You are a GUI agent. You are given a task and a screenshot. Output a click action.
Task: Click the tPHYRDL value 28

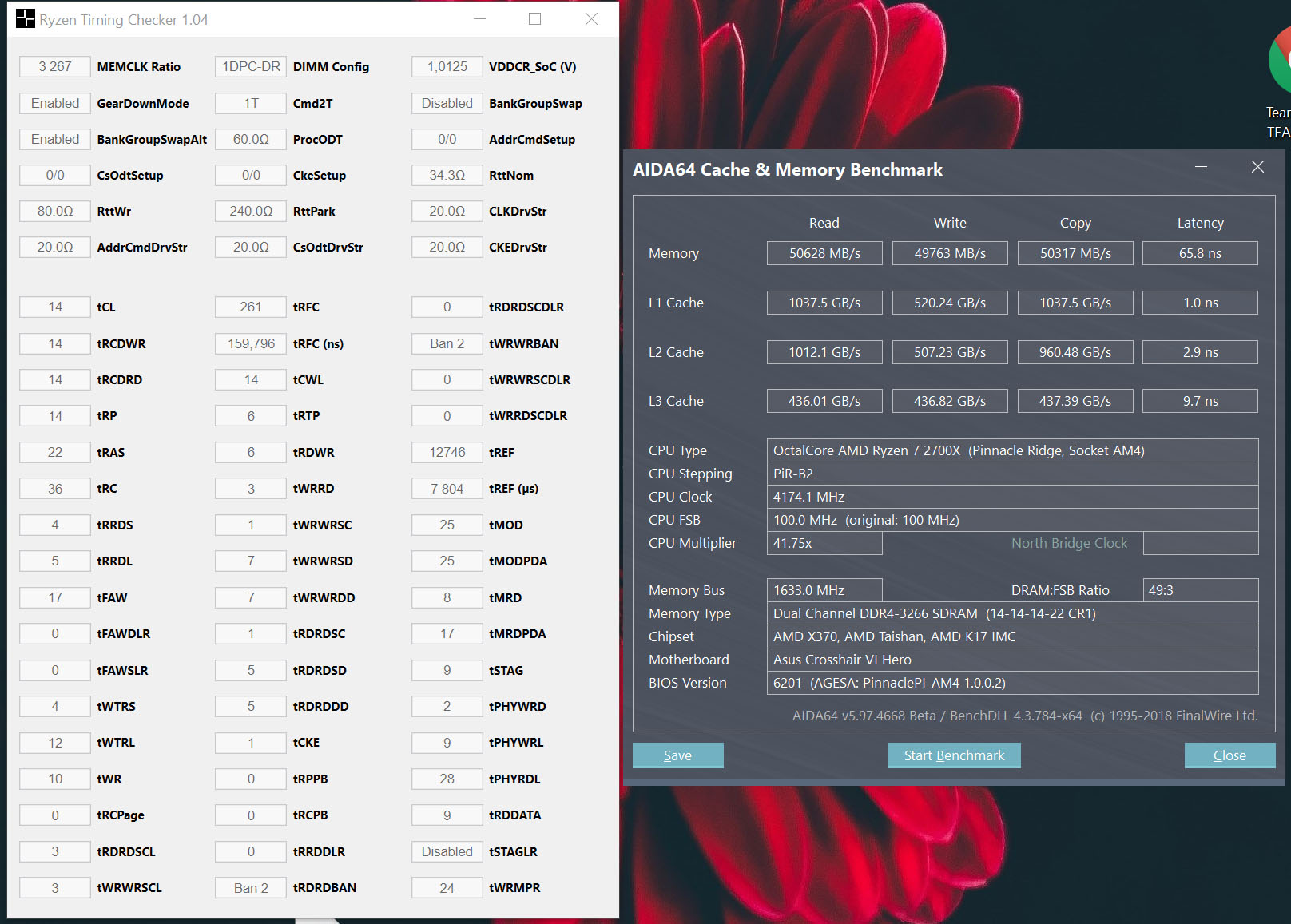pos(447,779)
